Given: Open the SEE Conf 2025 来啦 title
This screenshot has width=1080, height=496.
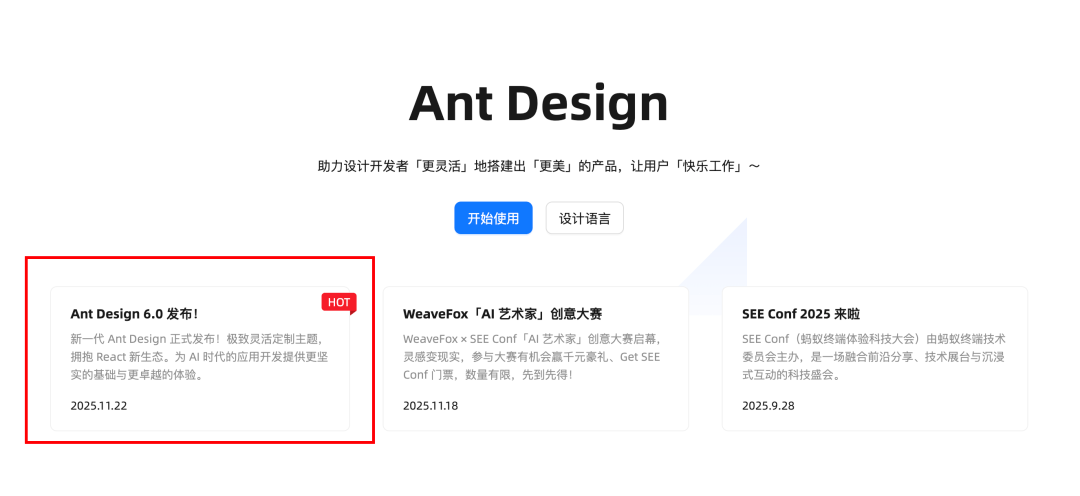Looking at the screenshot, I should 801,314.
